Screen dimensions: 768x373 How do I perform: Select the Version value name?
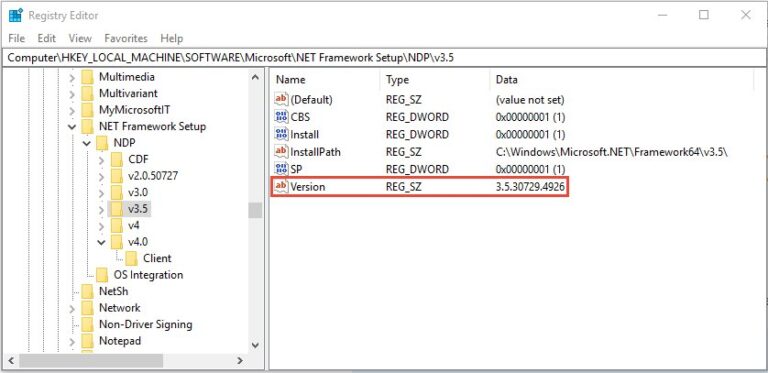[x=308, y=186]
